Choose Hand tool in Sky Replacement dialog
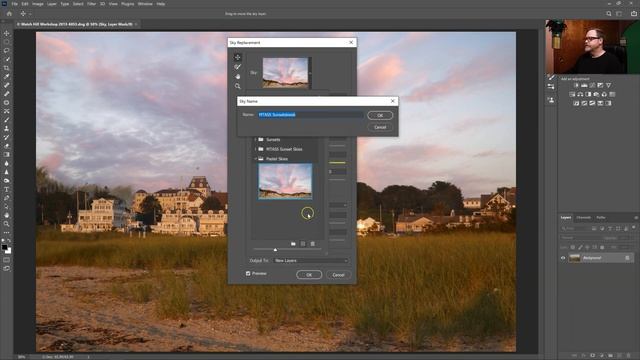Image resolution: width=640 pixels, height=360 pixels. (x=238, y=76)
